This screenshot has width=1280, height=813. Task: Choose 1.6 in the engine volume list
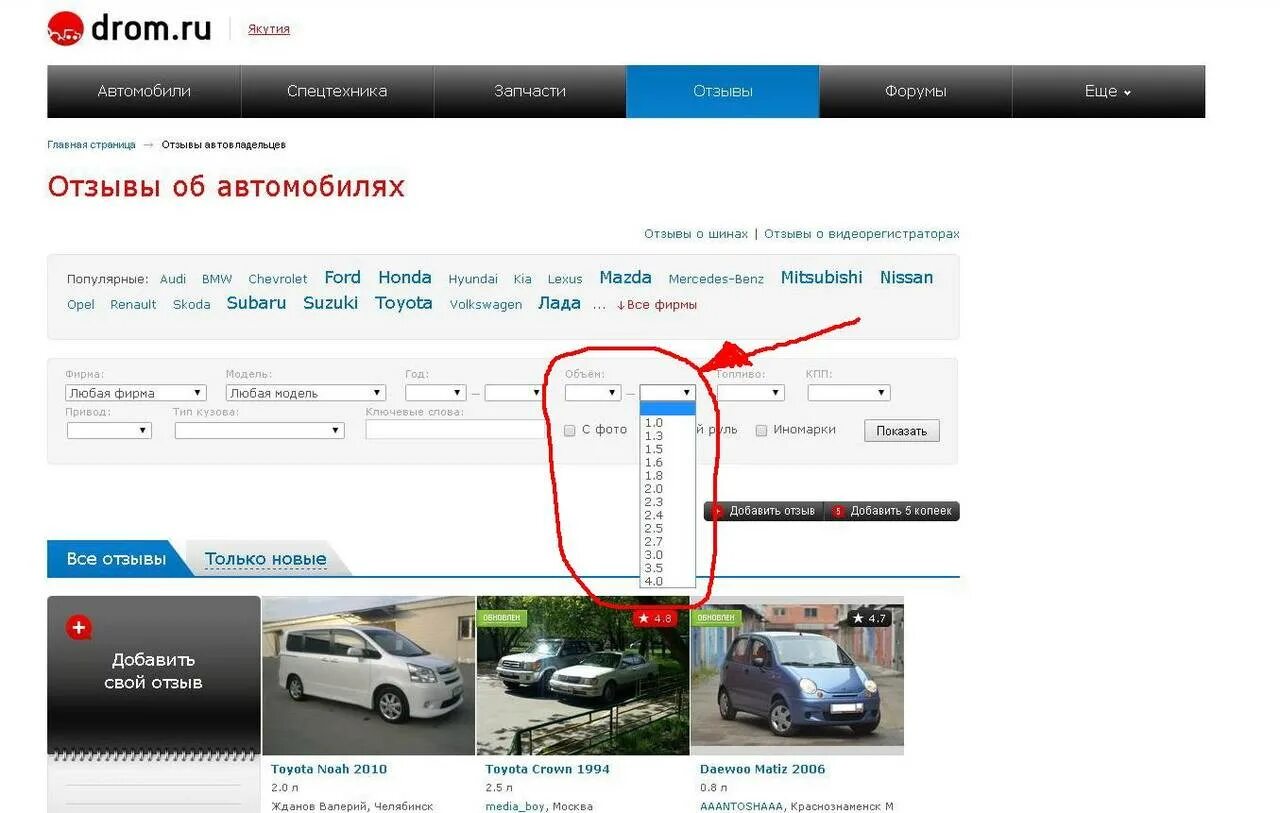click(667, 463)
